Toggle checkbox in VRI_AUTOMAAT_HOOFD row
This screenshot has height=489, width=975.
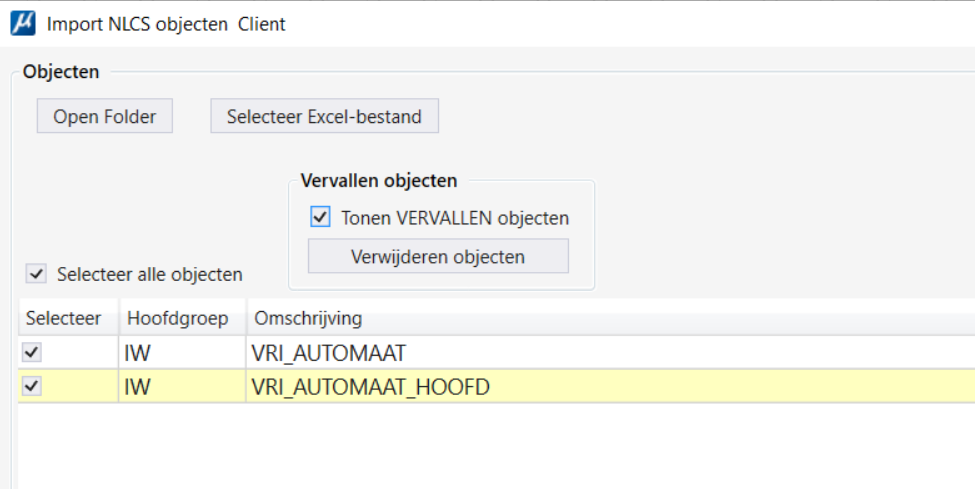pyautogui.click(x=32, y=386)
